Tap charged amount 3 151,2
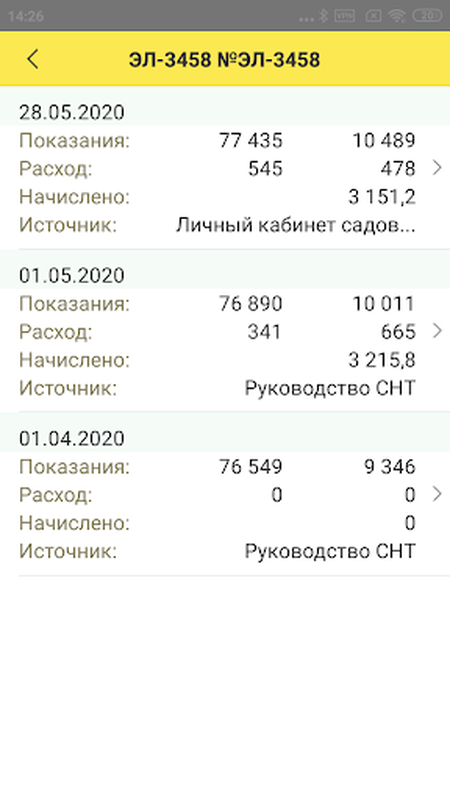450x800 pixels. pos(382,197)
